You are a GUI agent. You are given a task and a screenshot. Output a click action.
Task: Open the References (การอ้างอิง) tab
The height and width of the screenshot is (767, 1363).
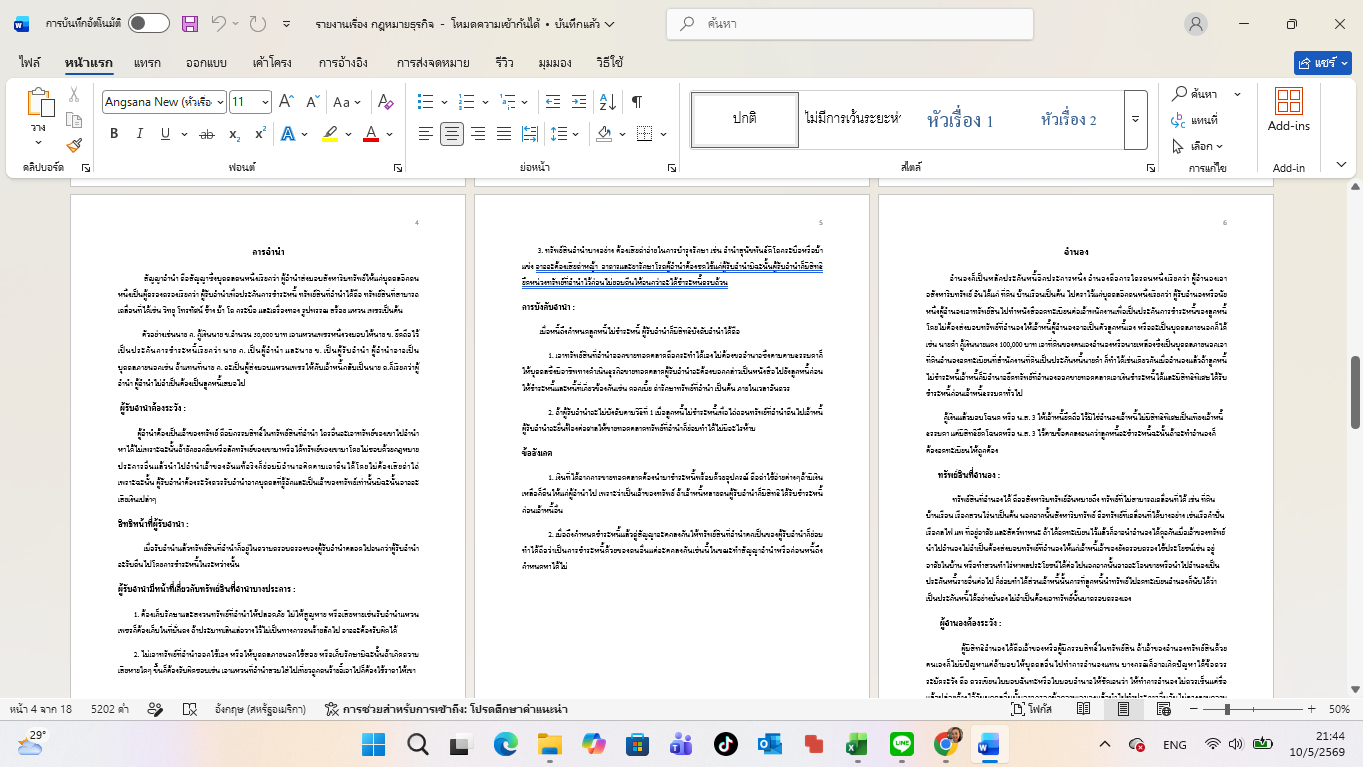[x=343, y=63]
